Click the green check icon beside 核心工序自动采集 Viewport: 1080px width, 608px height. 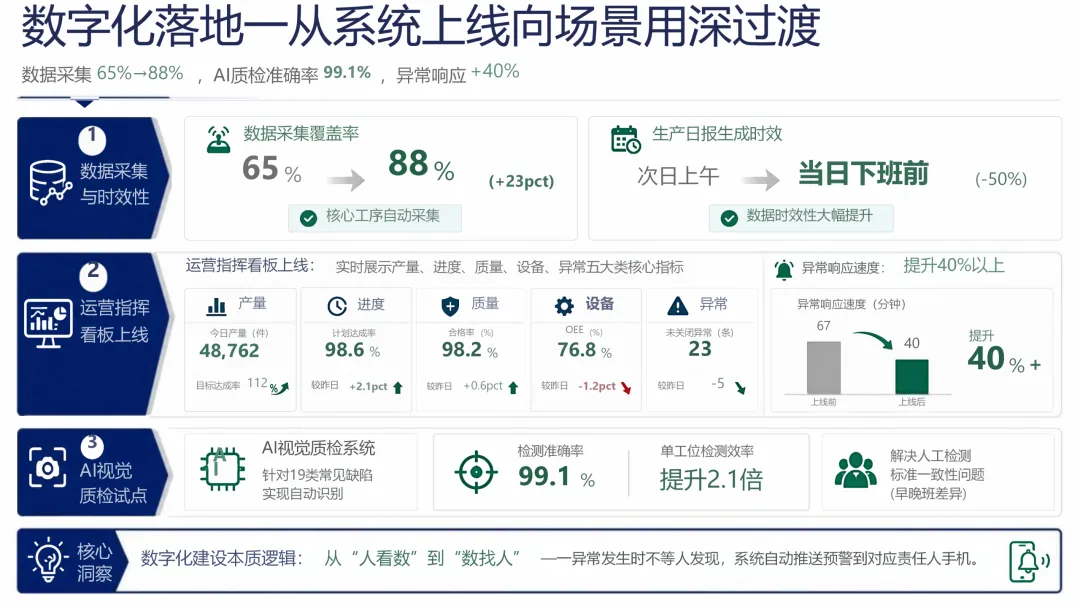point(309,218)
